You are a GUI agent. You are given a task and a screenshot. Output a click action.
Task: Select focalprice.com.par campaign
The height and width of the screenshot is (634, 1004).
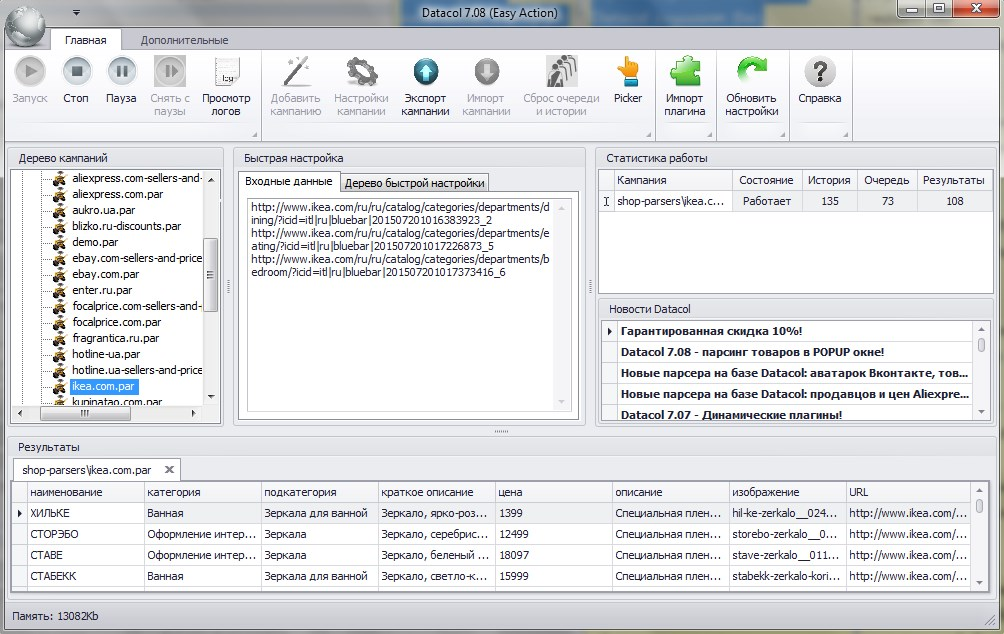[116, 321]
